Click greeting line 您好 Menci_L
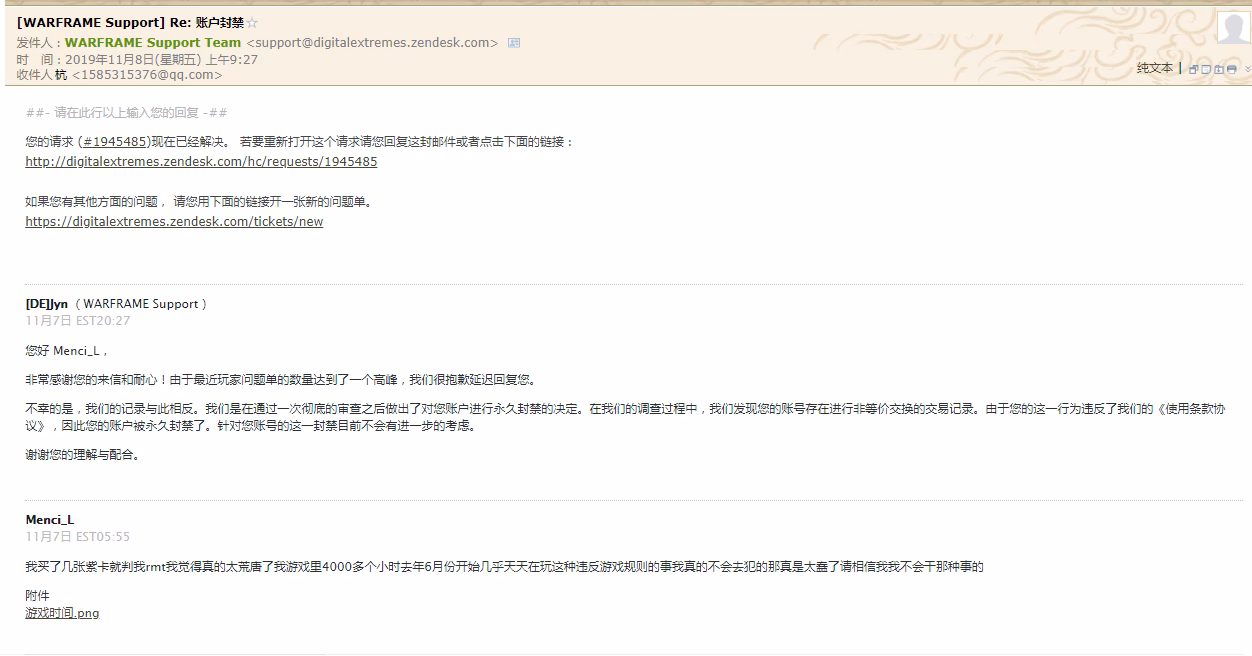1252x656 pixels. [x=67, y=351]
